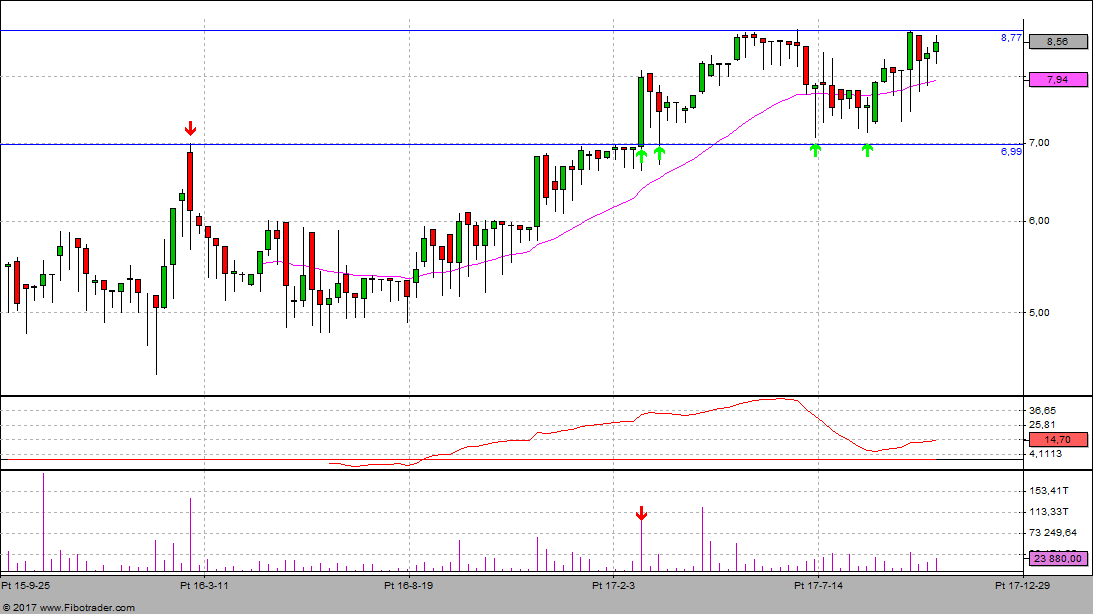Click the date label Pt 15-9-25
The image size is (1093, 614).
[26, 585]
